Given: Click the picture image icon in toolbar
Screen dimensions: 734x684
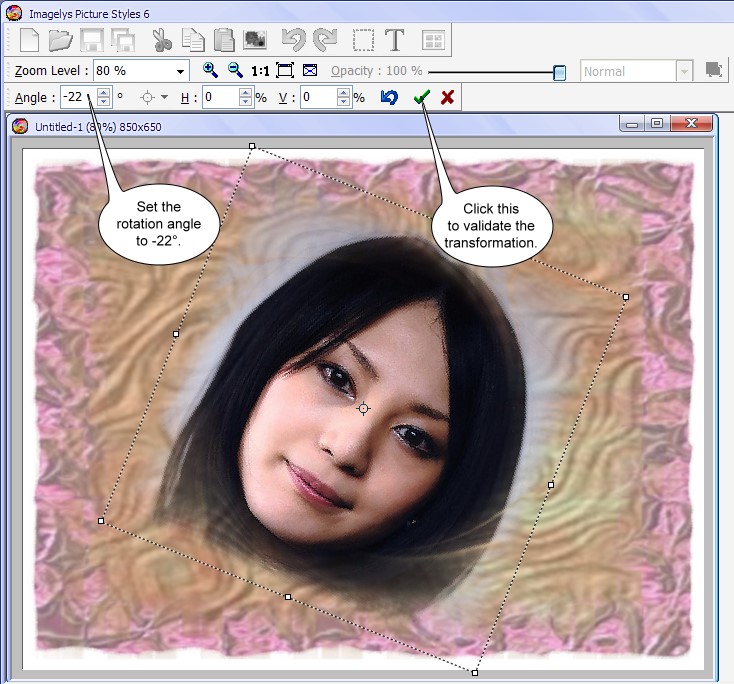Looking at the screenshot, I should coord(255,40).
